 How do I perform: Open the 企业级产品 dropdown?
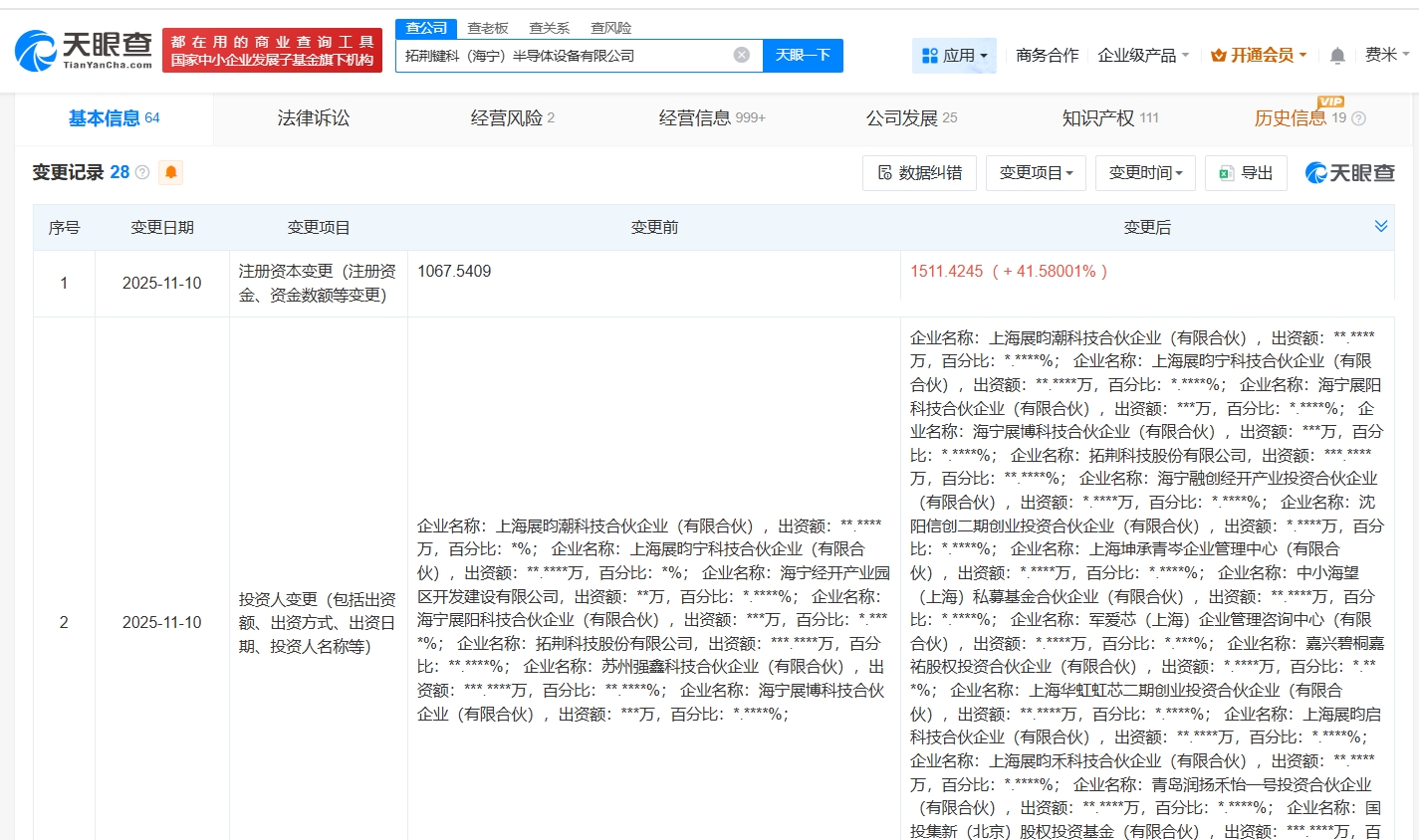pos(1137,55)
